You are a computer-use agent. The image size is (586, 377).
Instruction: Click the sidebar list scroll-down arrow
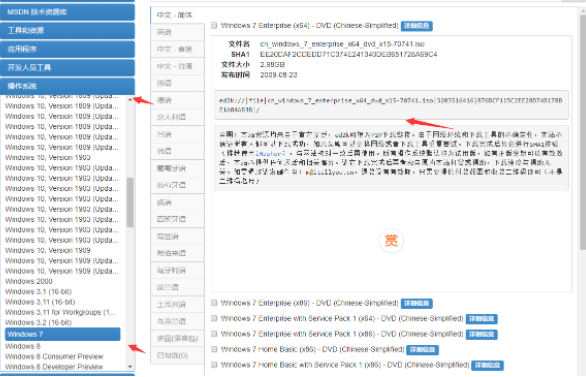(130, 367)
